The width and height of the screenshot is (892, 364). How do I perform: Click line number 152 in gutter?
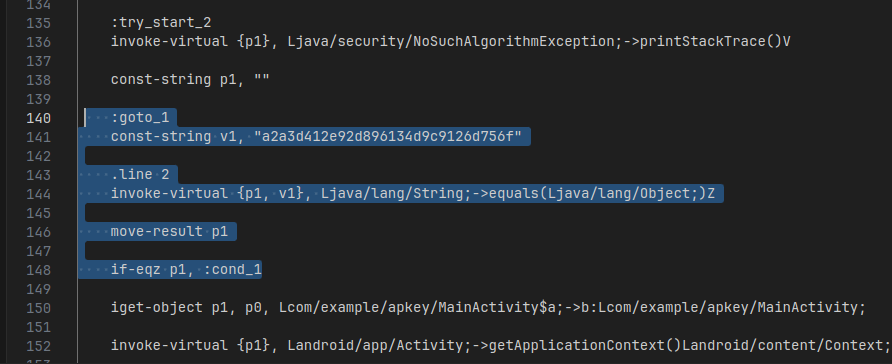39,345
